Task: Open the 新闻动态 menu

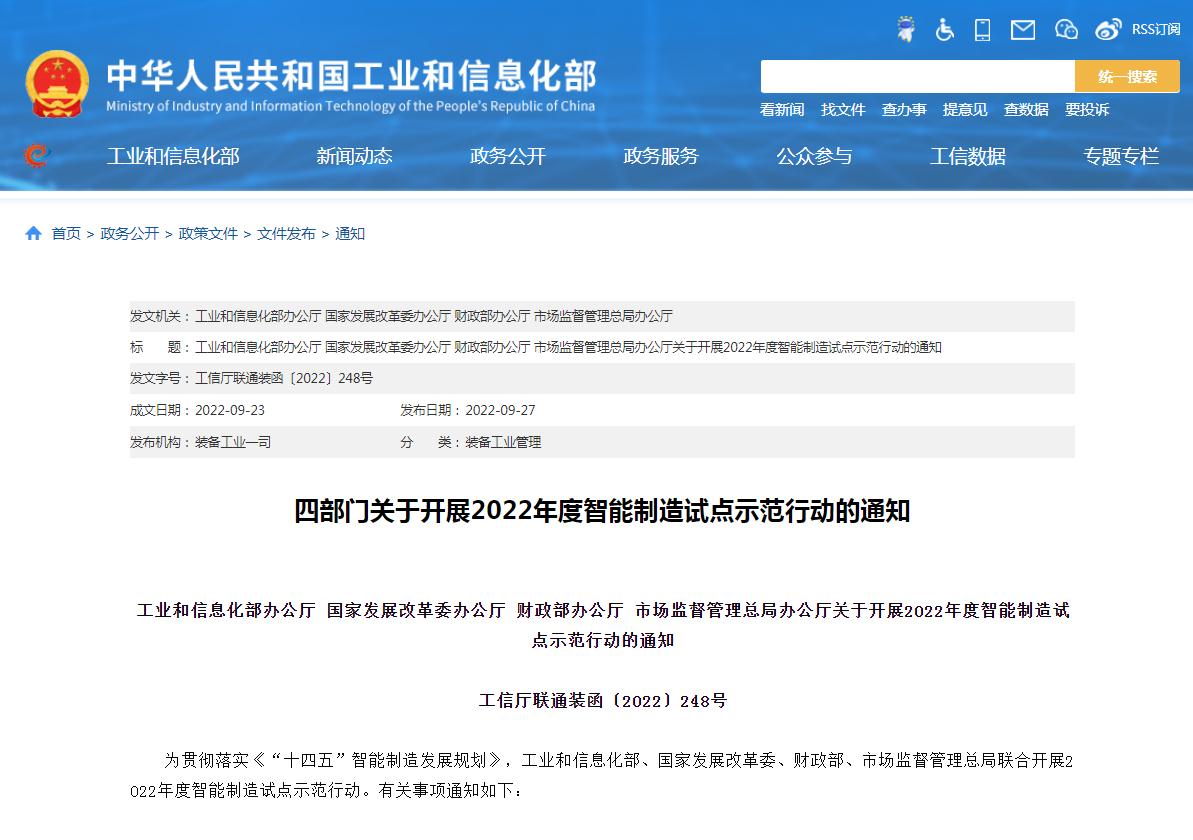Action: click(354, 156)
